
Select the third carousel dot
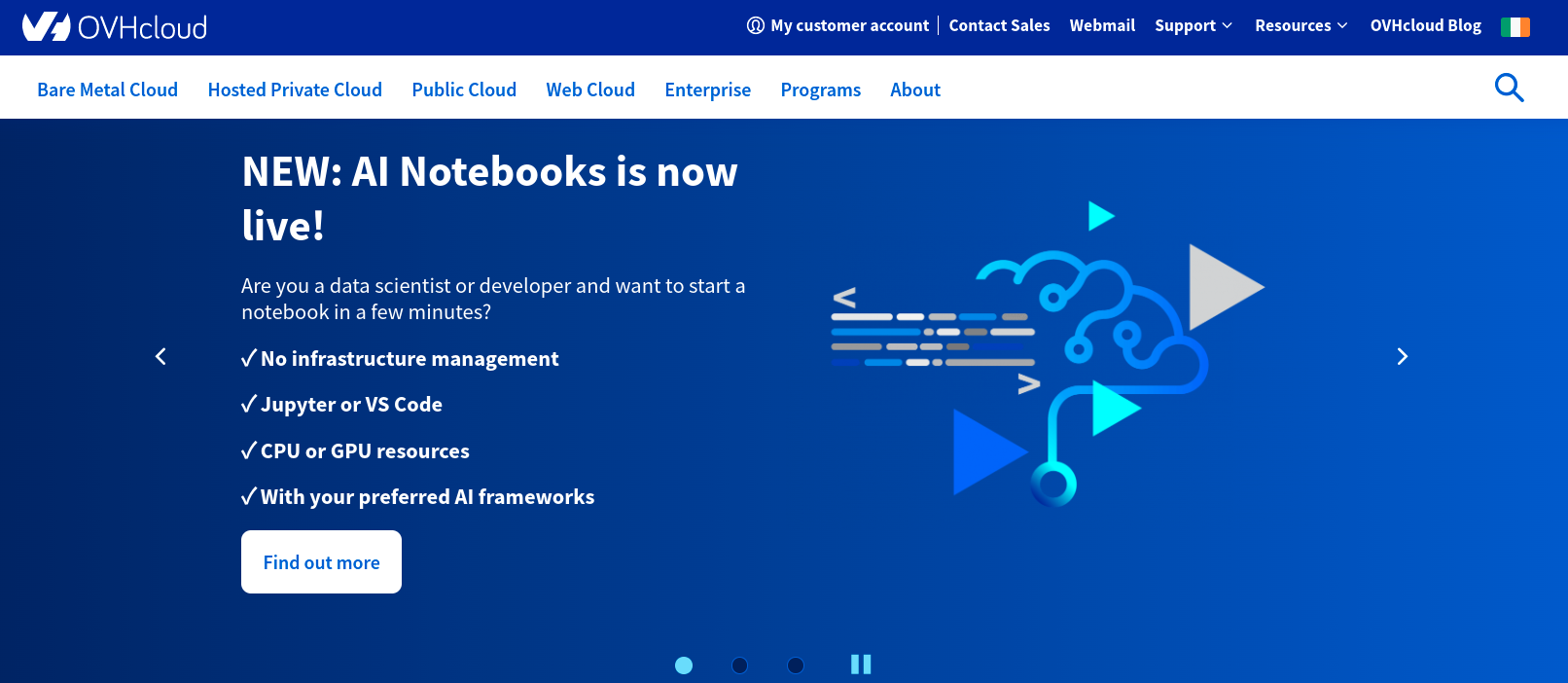[796, 665]
